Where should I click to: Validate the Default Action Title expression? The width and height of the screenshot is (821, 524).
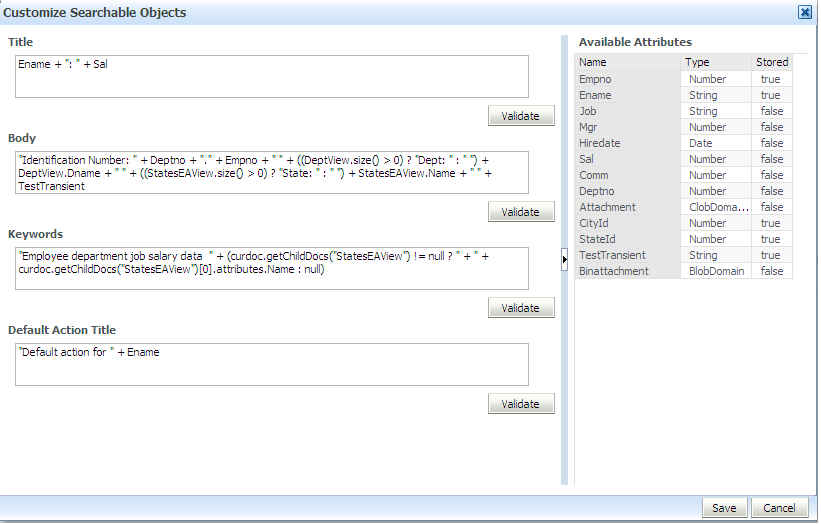[520, 404]
